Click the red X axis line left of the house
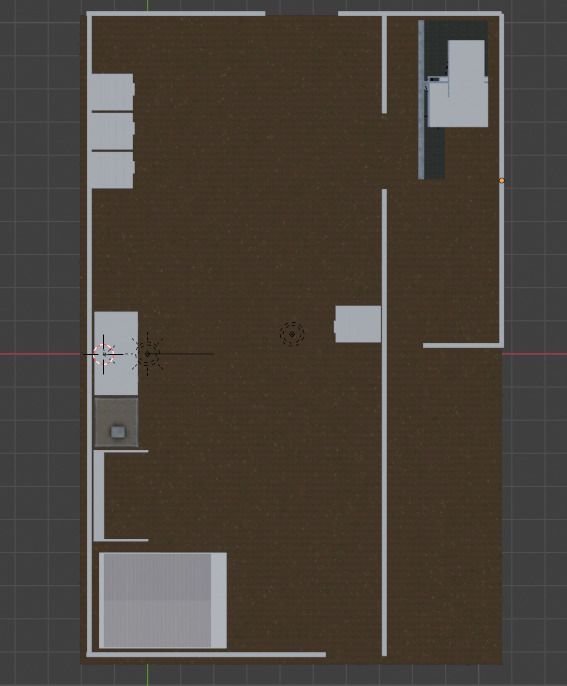 click(x=42, y=354)
